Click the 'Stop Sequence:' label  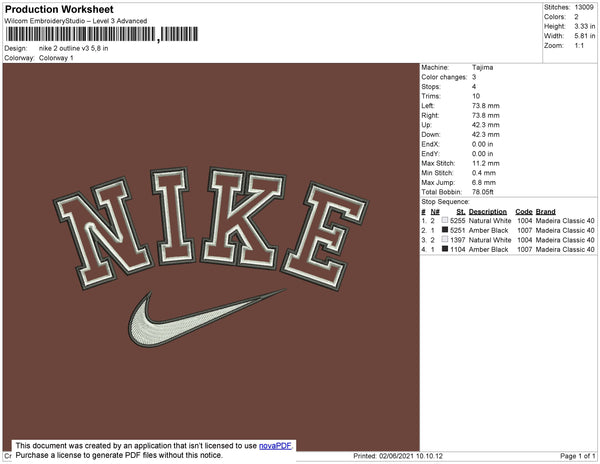tap(445, 202)
